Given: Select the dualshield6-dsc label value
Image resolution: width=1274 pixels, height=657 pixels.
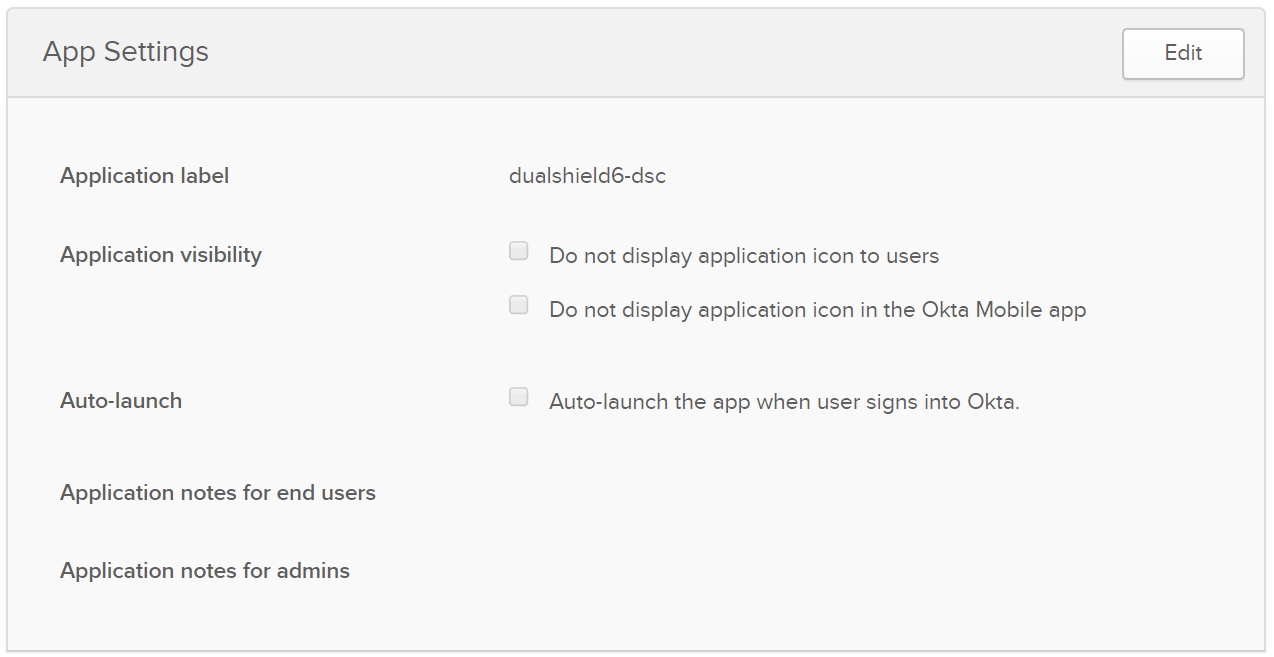Looking at the screenshot, I should pos(587,177).
